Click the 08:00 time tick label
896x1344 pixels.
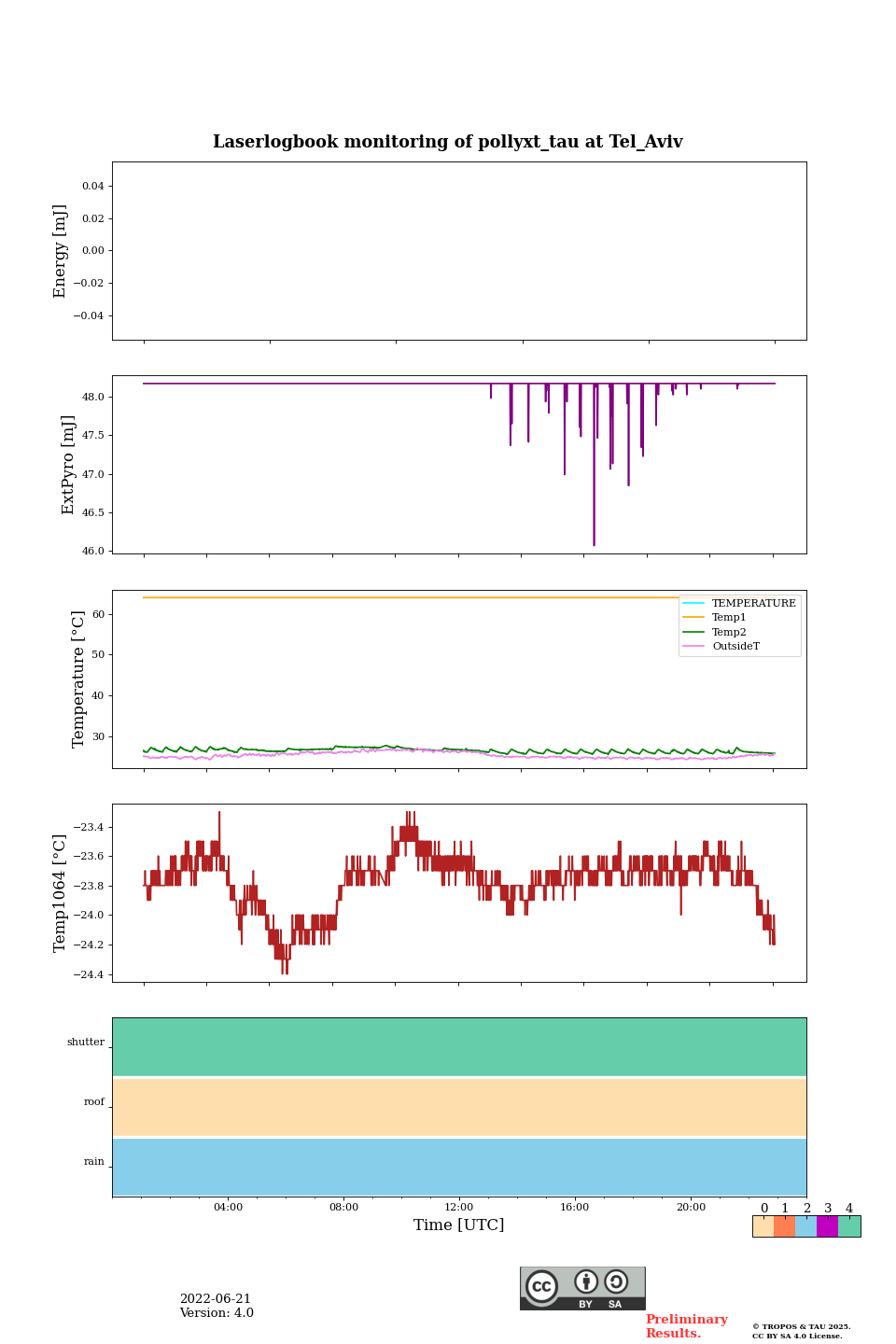(343, 1207)
